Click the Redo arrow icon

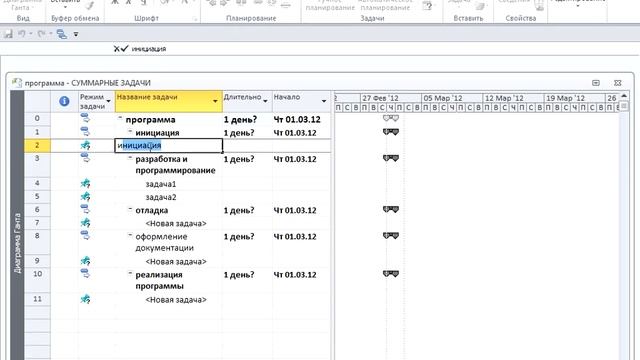(x=41, y=34)
